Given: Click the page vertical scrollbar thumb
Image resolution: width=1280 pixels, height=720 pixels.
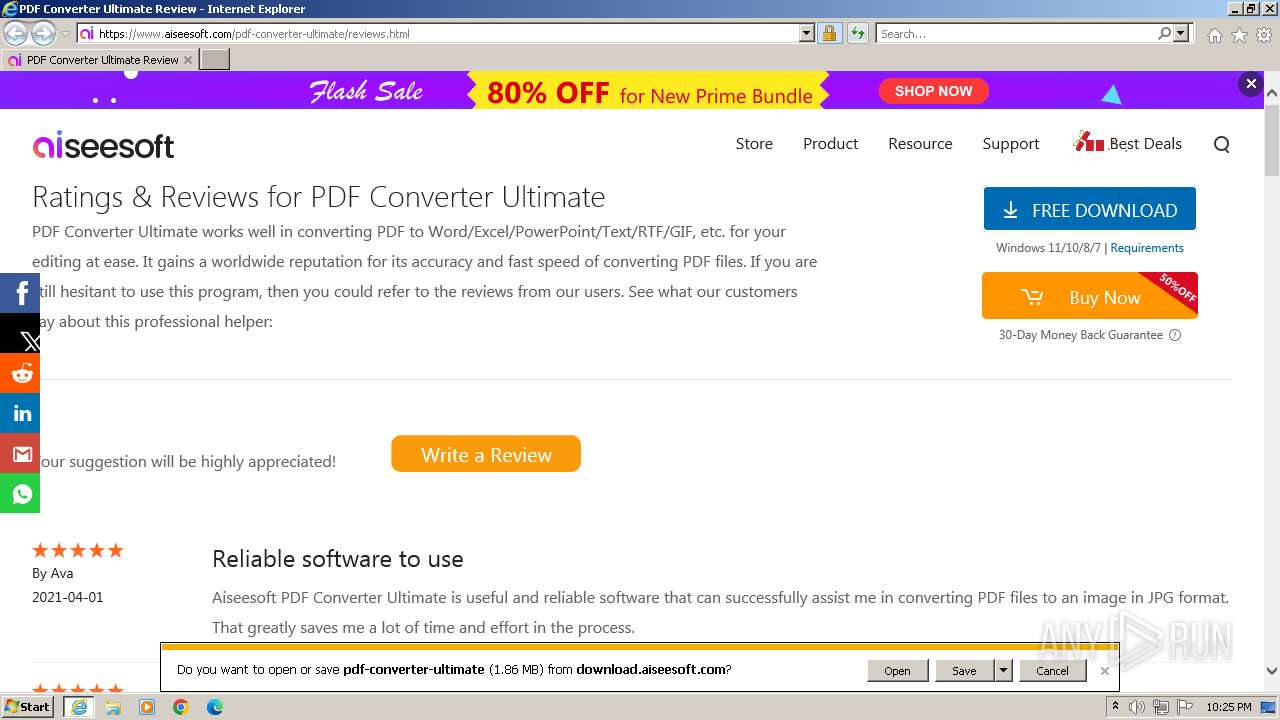Looking at the screenshot, I should click(1272, 140).
